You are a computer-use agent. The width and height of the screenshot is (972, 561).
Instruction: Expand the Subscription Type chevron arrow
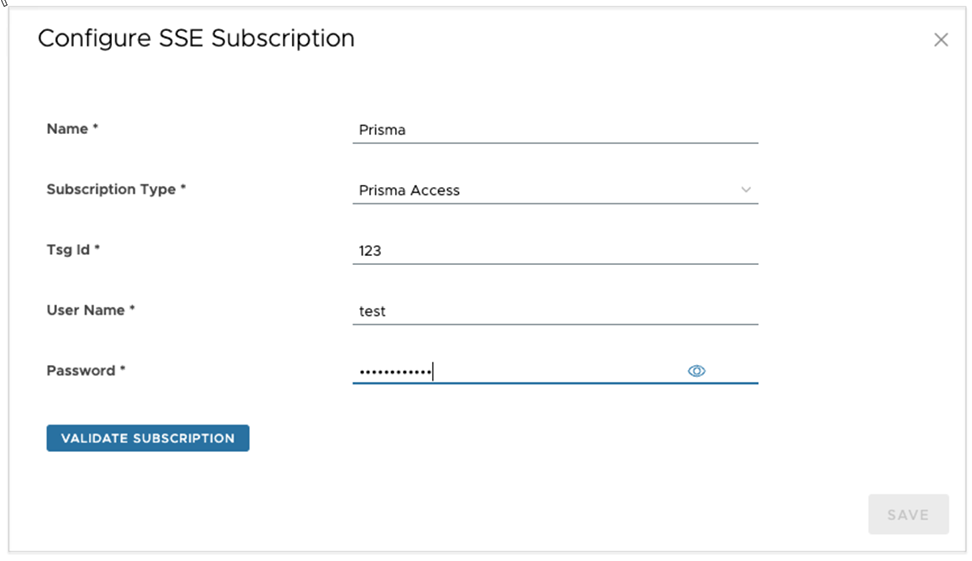click(x=746, y=190)
